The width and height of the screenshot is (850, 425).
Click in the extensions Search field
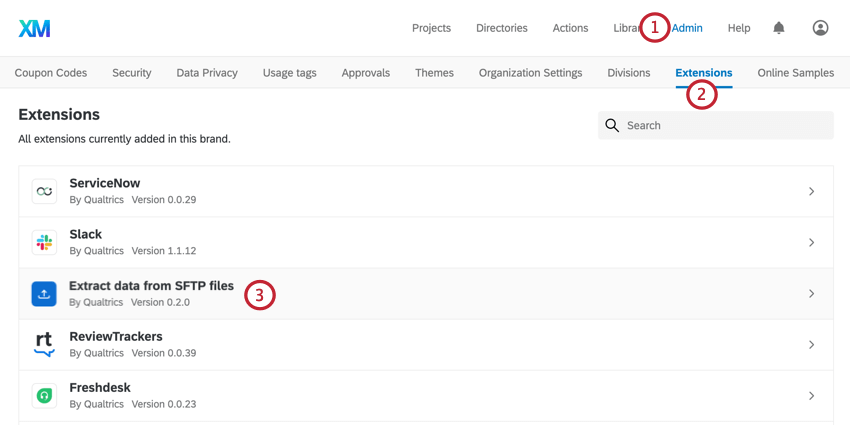point(716,125)
